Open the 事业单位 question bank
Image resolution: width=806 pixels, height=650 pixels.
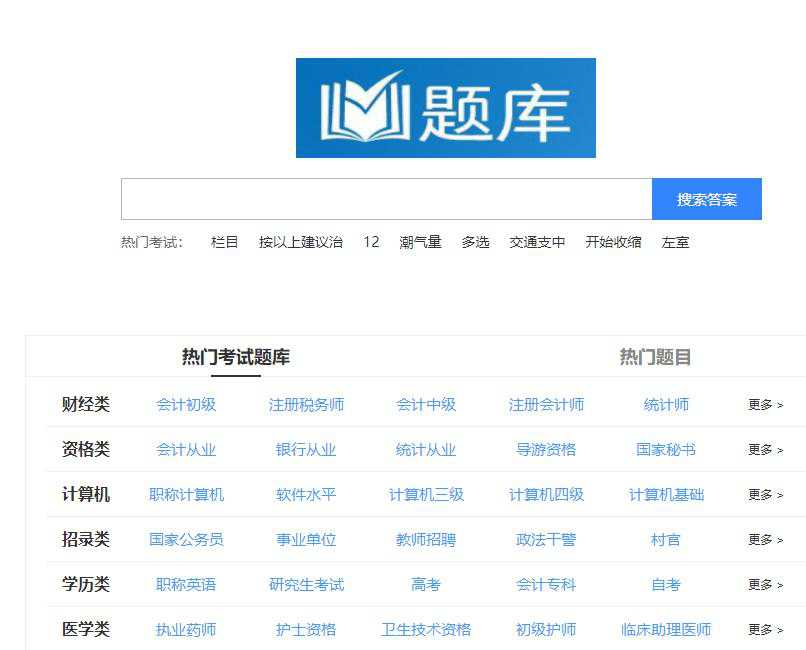coord(306,540)
